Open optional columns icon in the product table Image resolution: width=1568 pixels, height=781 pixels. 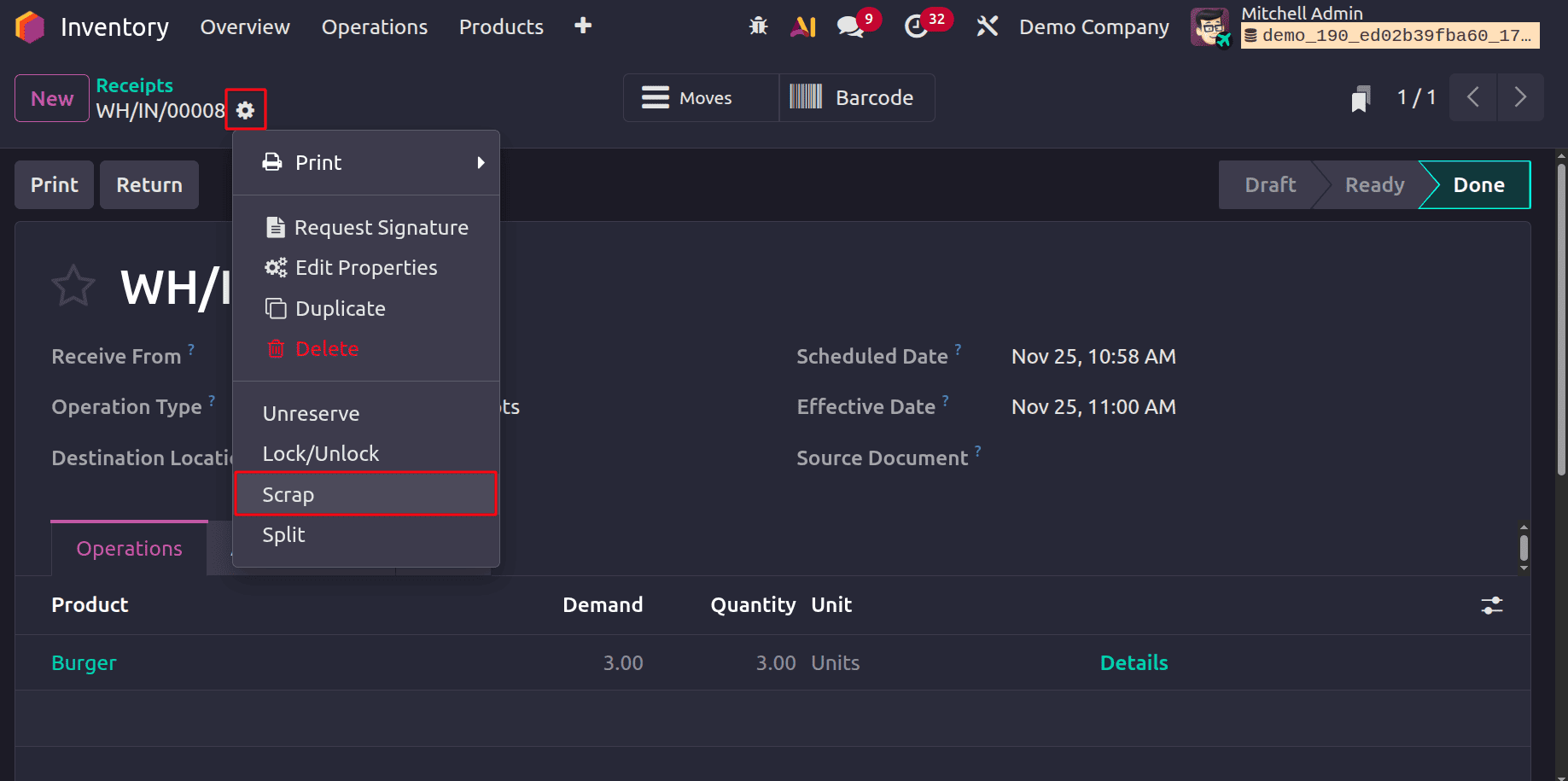[x=1491, y=605]
